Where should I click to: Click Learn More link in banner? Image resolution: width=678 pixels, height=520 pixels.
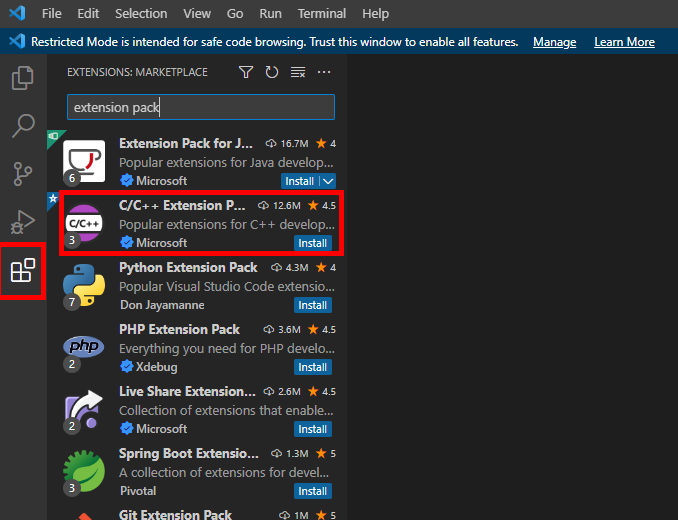click(624, 42)
